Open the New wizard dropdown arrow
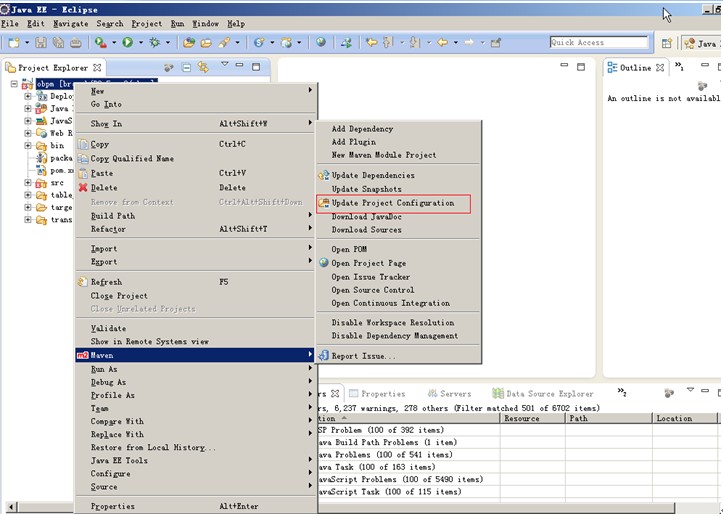The height and width of the screenshot is (516, 723). click(x=27, y=43)
